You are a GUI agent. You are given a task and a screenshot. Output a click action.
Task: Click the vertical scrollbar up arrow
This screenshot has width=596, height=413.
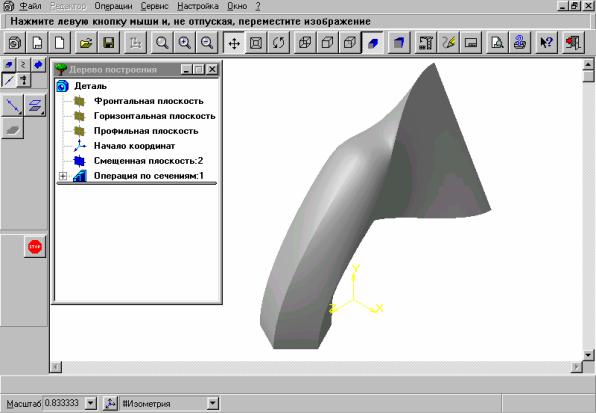click(588, 65)
